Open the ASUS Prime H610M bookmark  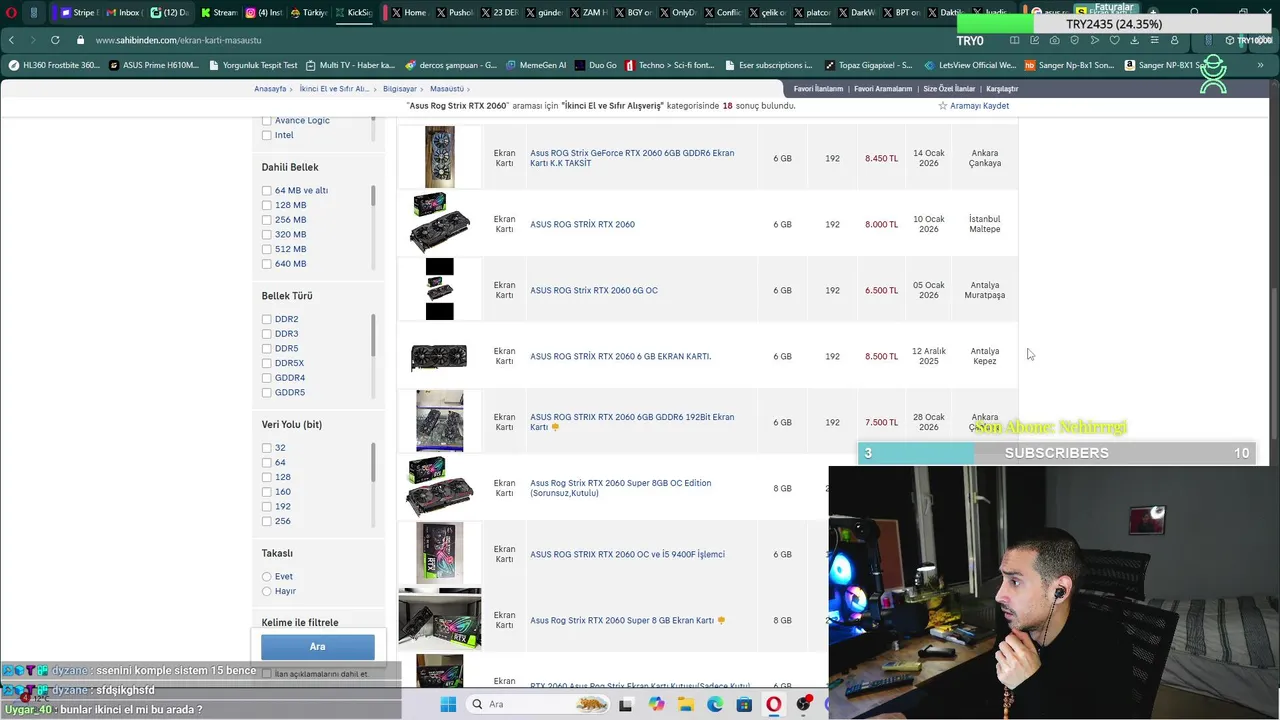153,65
